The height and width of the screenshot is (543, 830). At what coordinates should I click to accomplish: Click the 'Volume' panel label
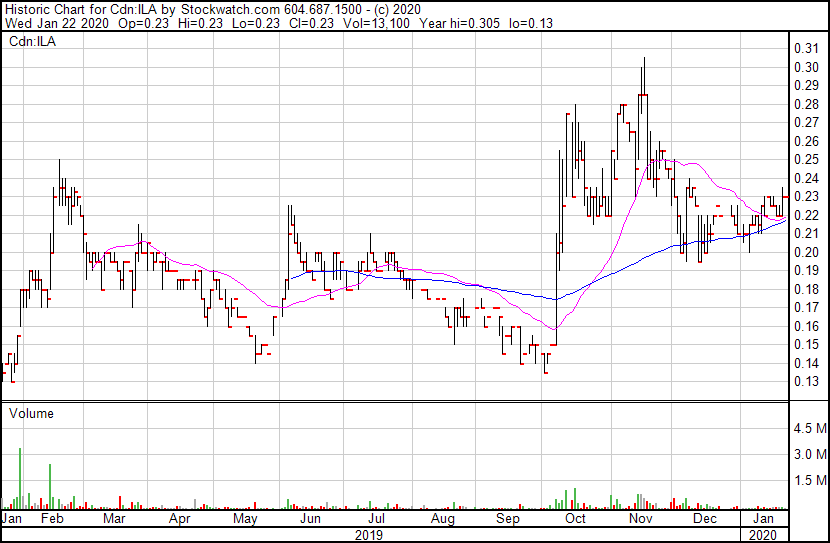coord(31,413)
